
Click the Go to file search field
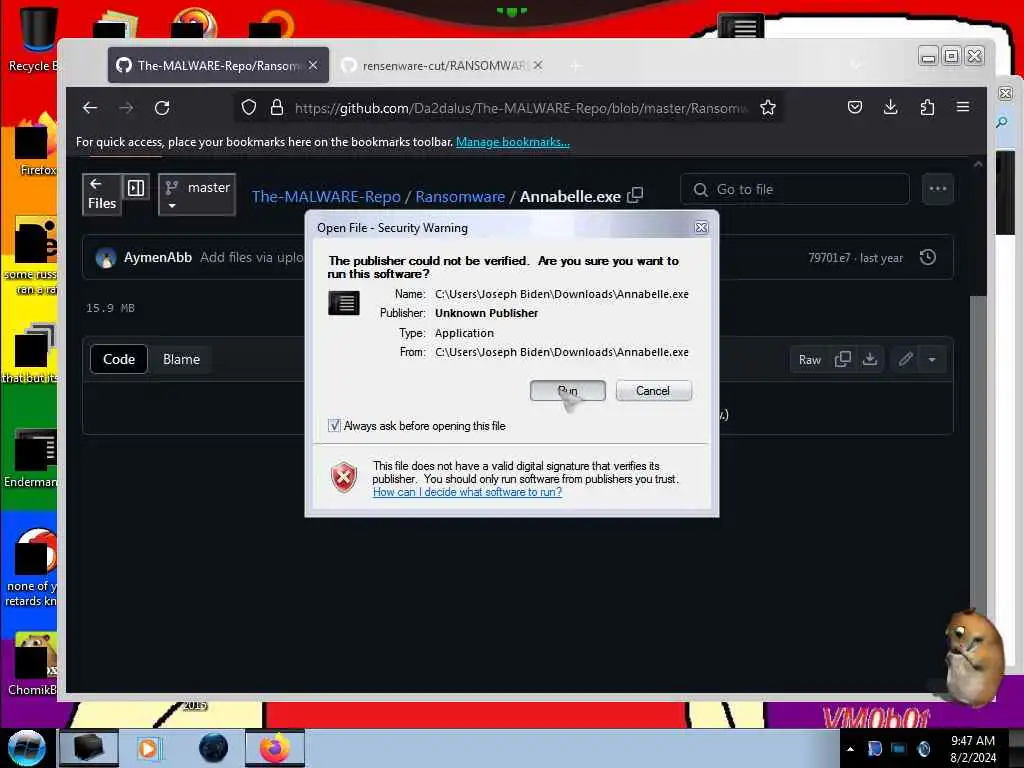795,189
